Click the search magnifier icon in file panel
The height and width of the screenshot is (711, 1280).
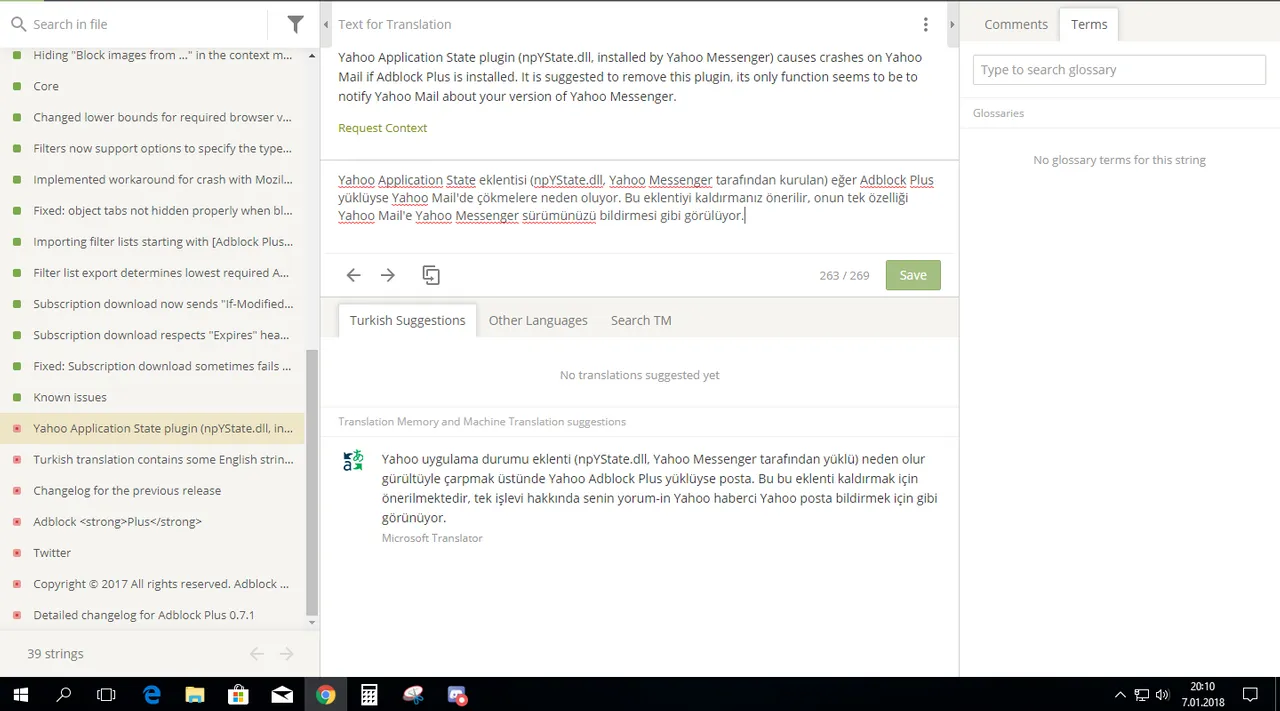(18, 24)
